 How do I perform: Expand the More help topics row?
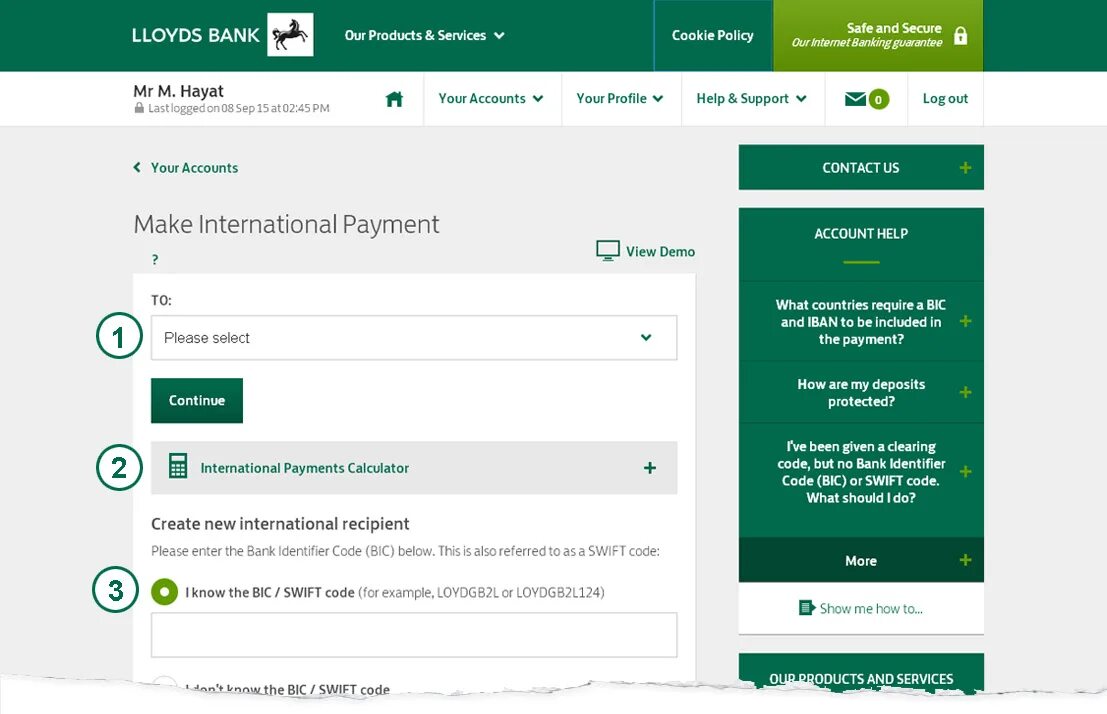(x=861, y=560)
